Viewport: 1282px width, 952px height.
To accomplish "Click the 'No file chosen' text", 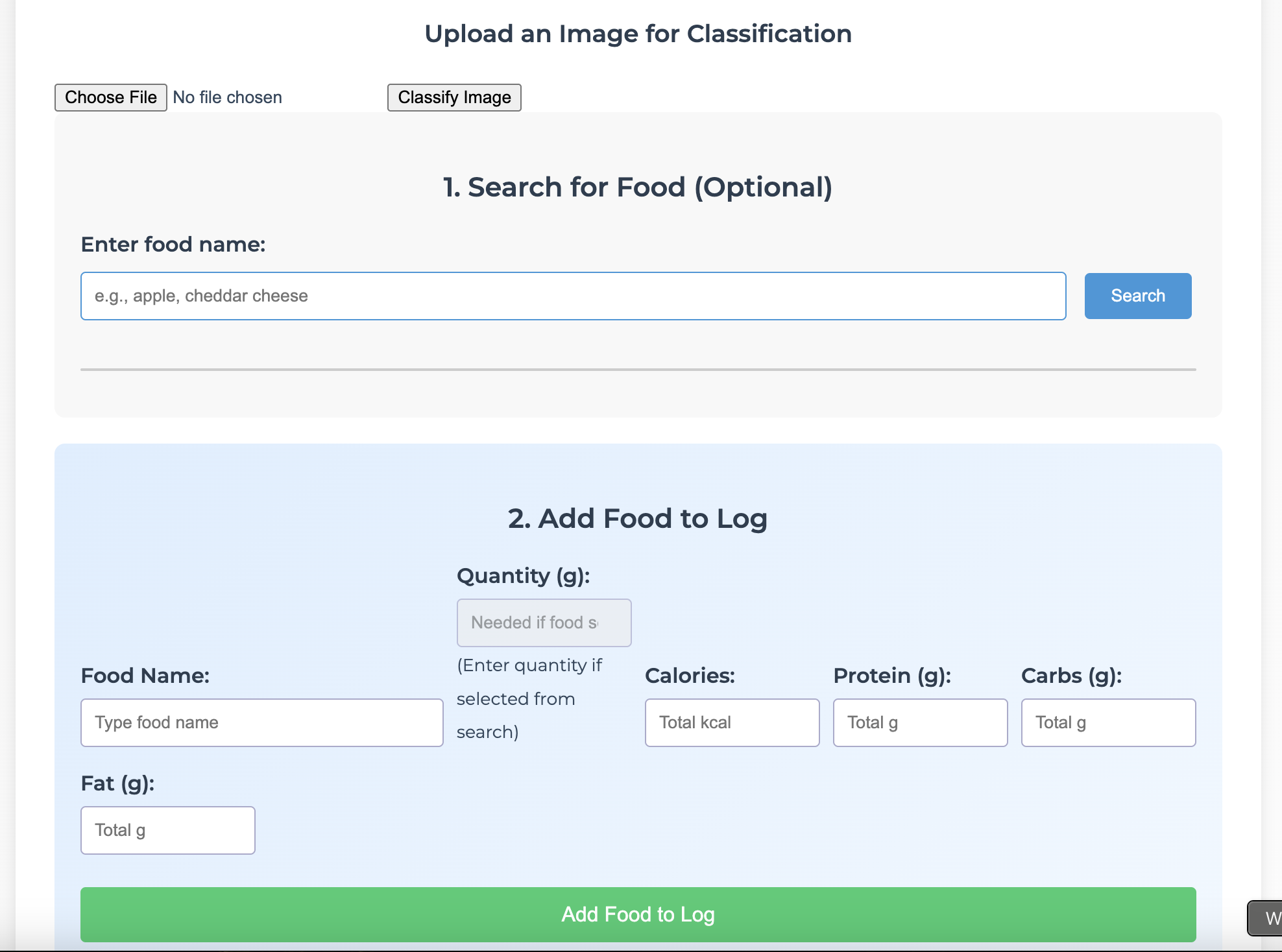I will pyautogui.click(x=227, y=97).
